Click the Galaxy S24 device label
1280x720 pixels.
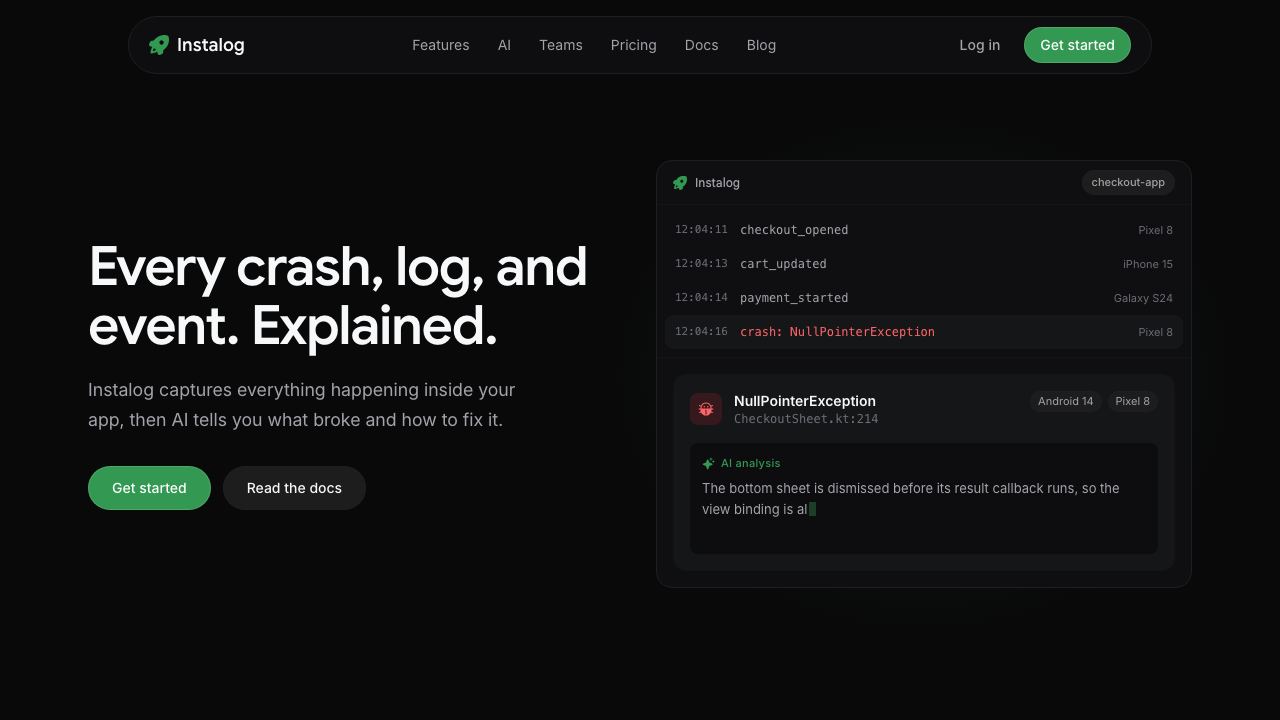tap(1143, 298)
